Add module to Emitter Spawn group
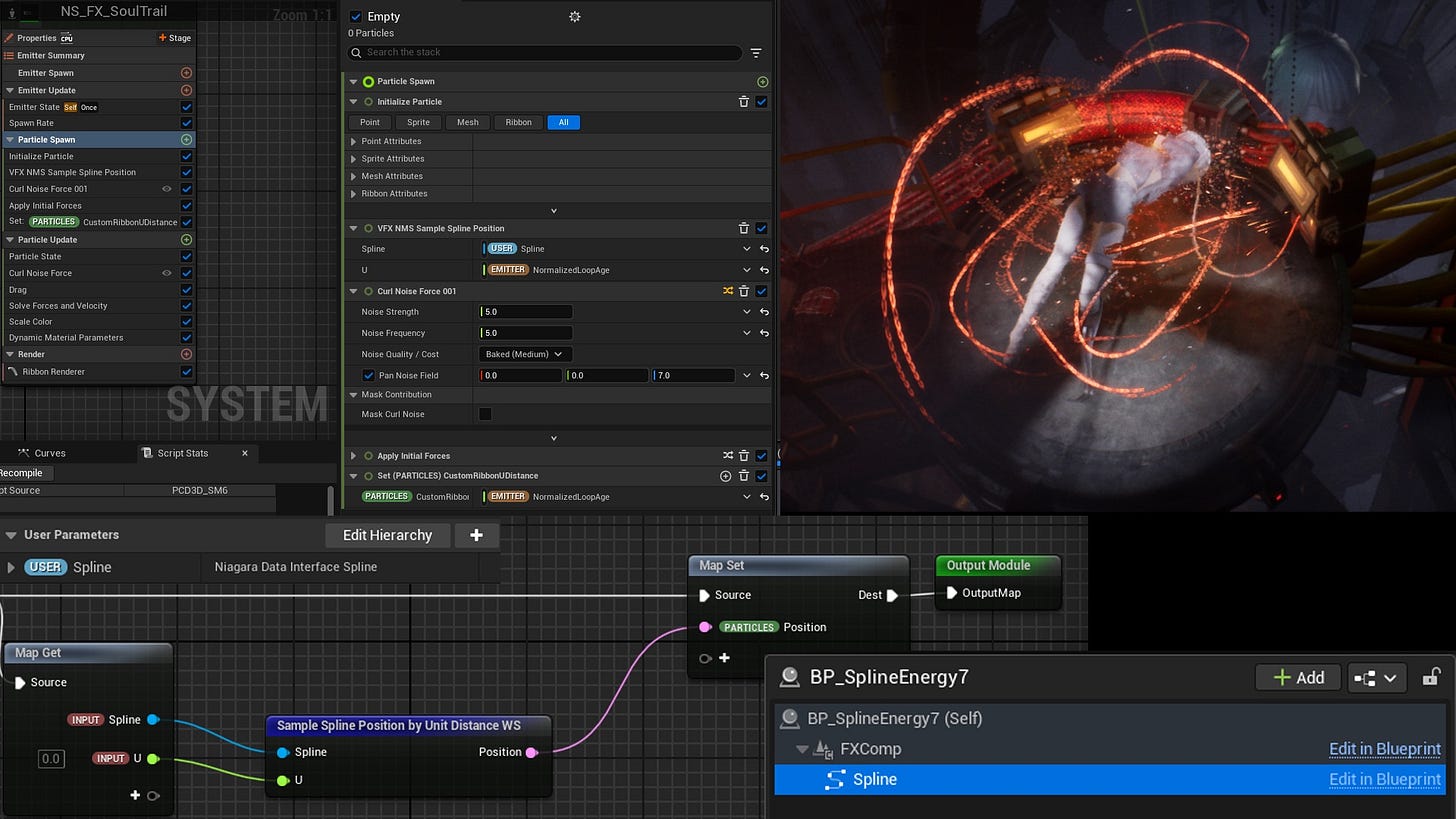 coord(186,73)
